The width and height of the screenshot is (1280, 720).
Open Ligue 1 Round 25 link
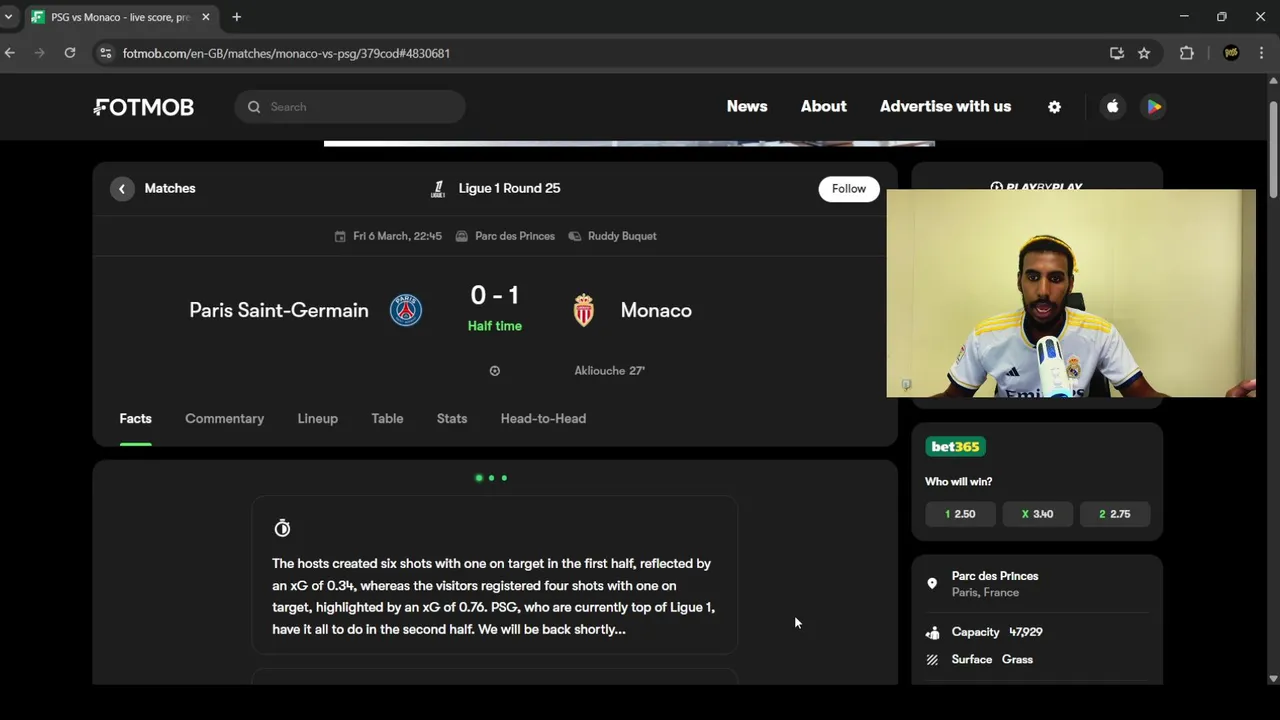coord(509,188)
